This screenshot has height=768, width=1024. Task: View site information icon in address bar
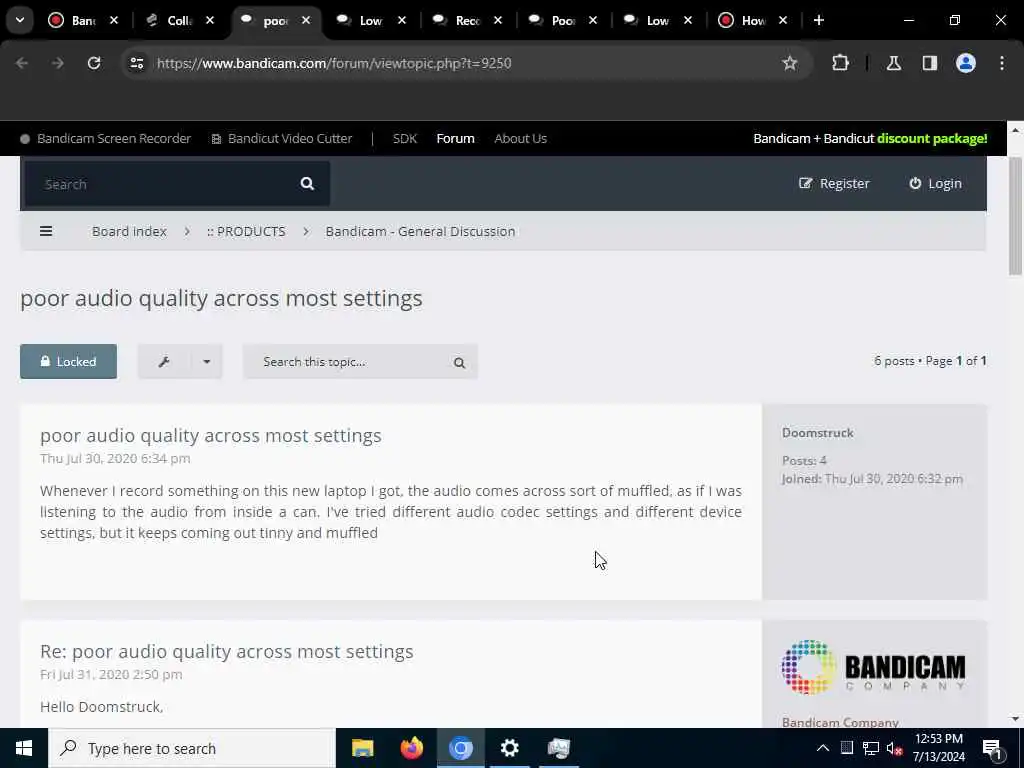click(136, 63)
